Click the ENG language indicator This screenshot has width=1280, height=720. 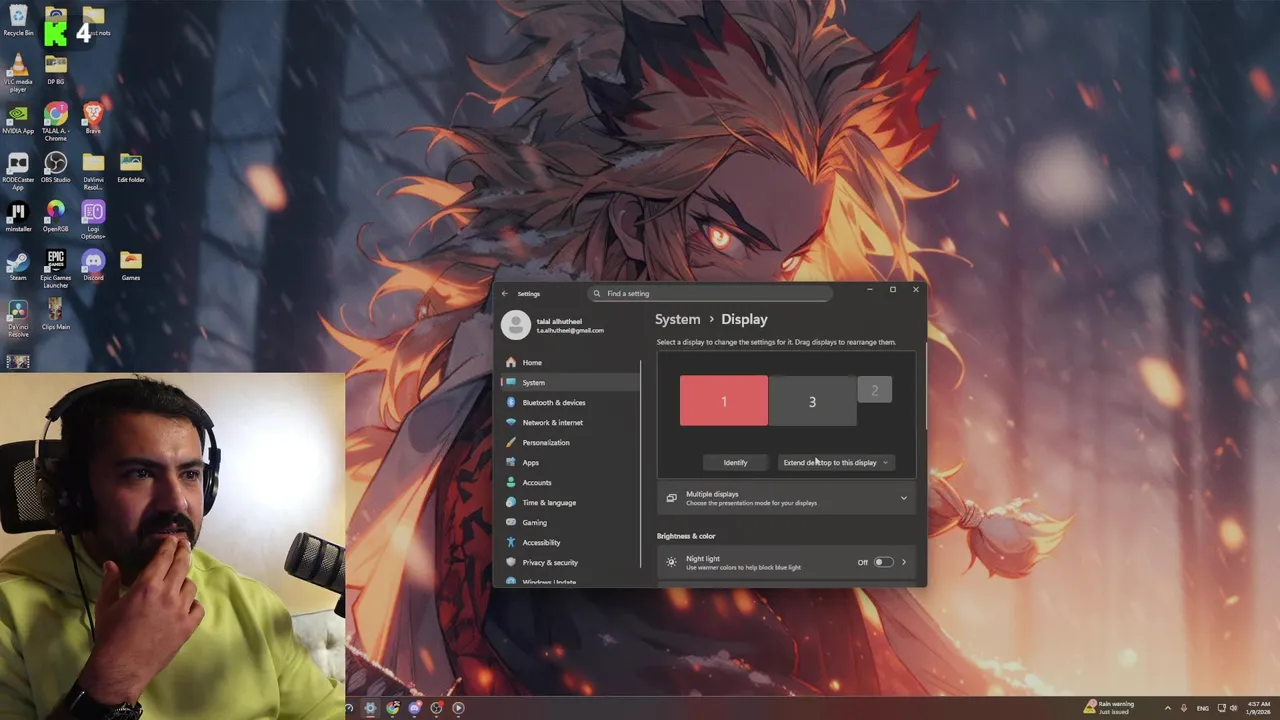(x=1203, y=708)
